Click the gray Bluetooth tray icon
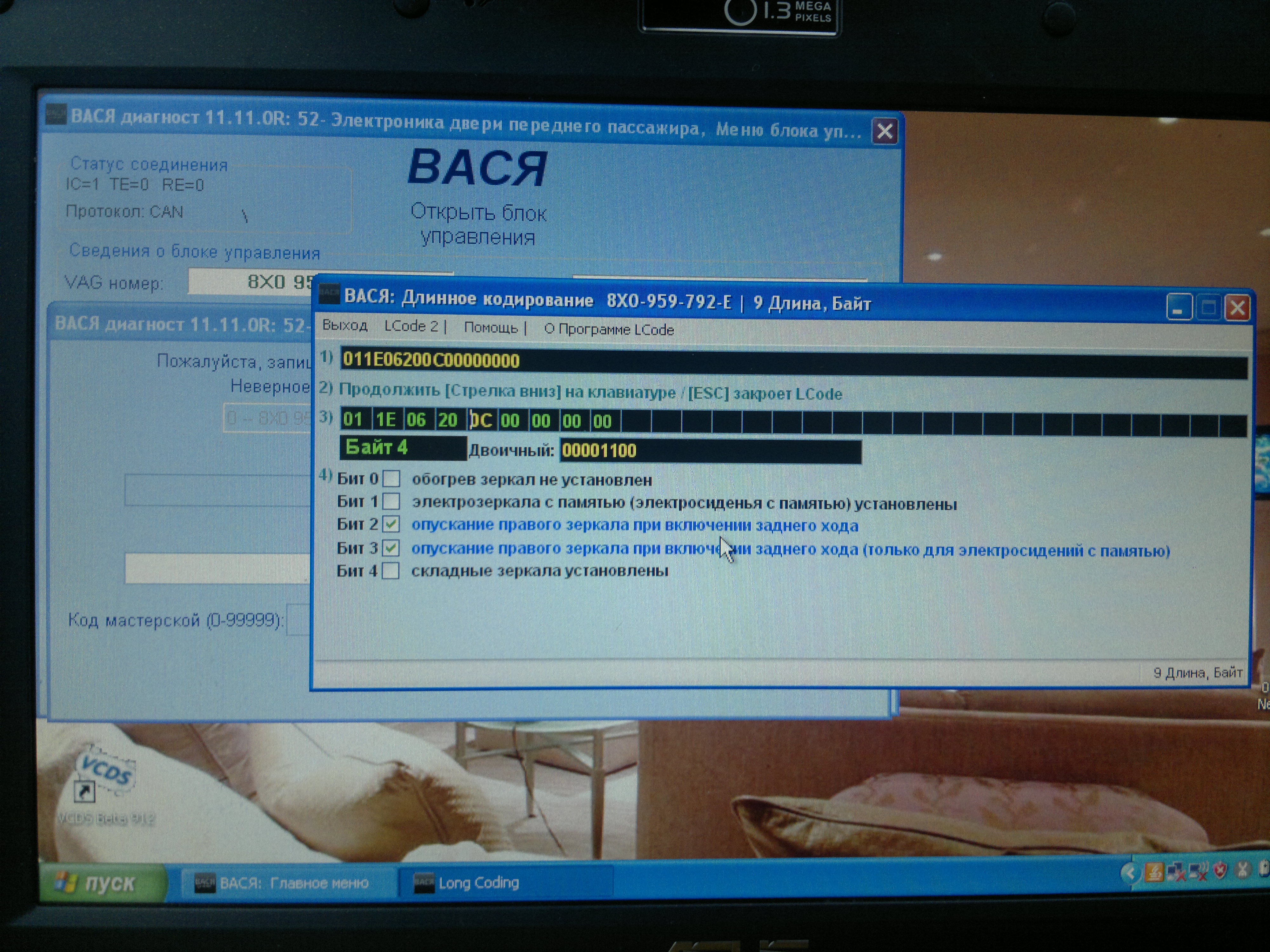This screenshot has width=1270, height=952. point(1242,870)
